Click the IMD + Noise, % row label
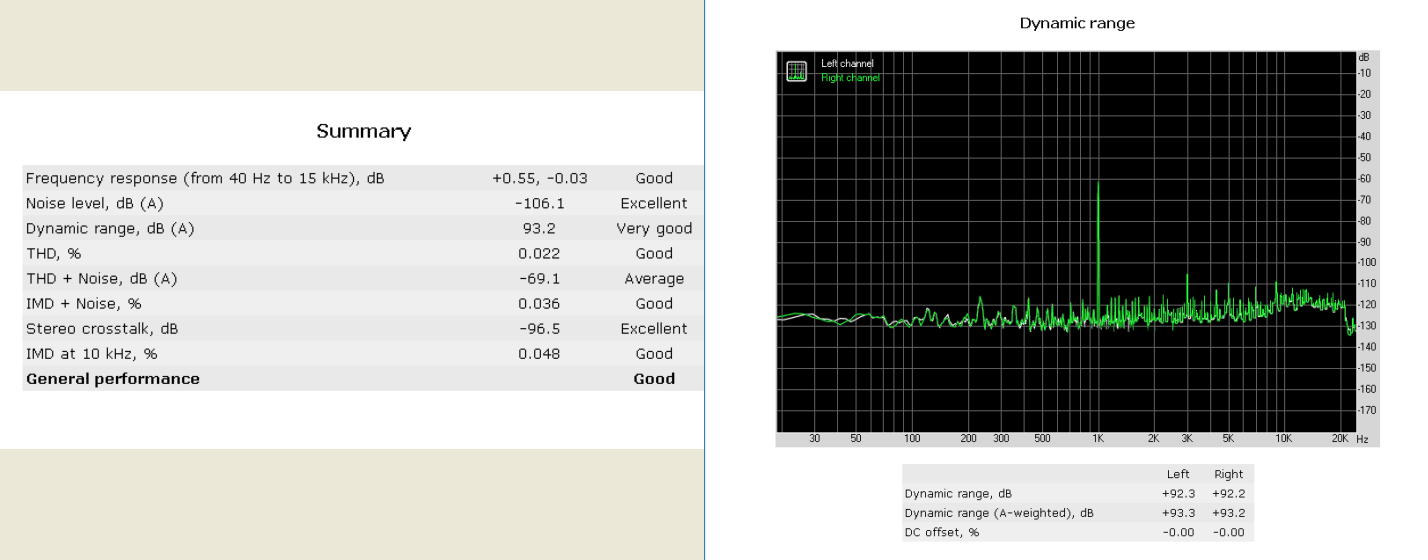 click(83, 304)
